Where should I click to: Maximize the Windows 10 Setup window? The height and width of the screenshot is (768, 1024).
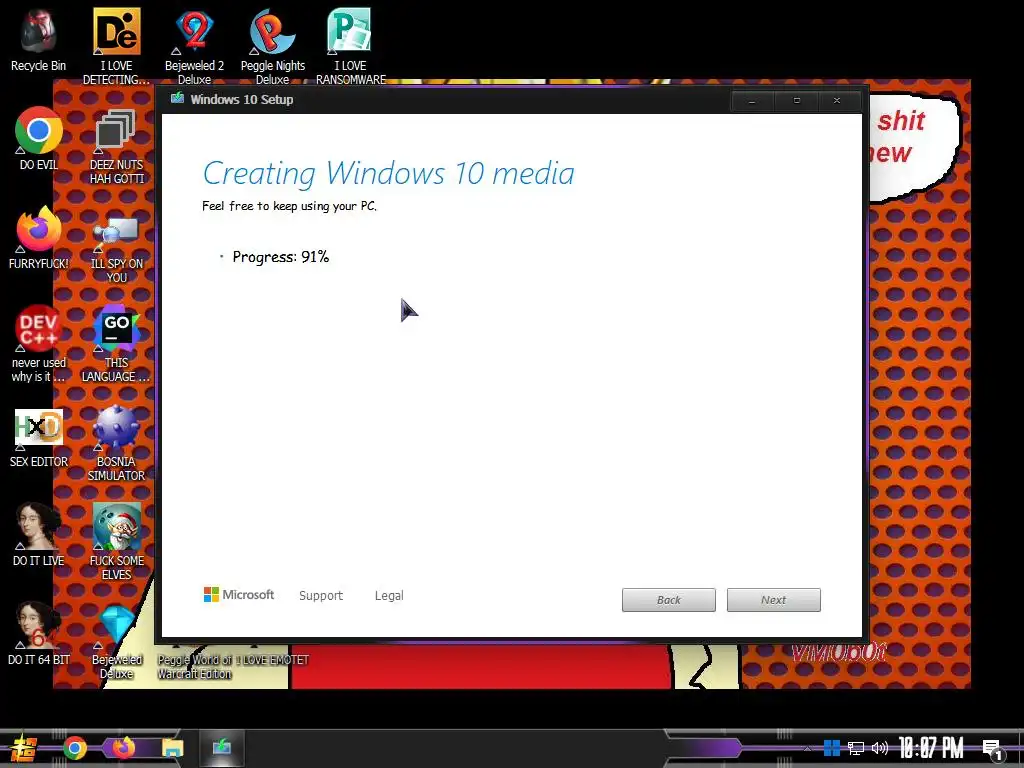pos(796,101)
